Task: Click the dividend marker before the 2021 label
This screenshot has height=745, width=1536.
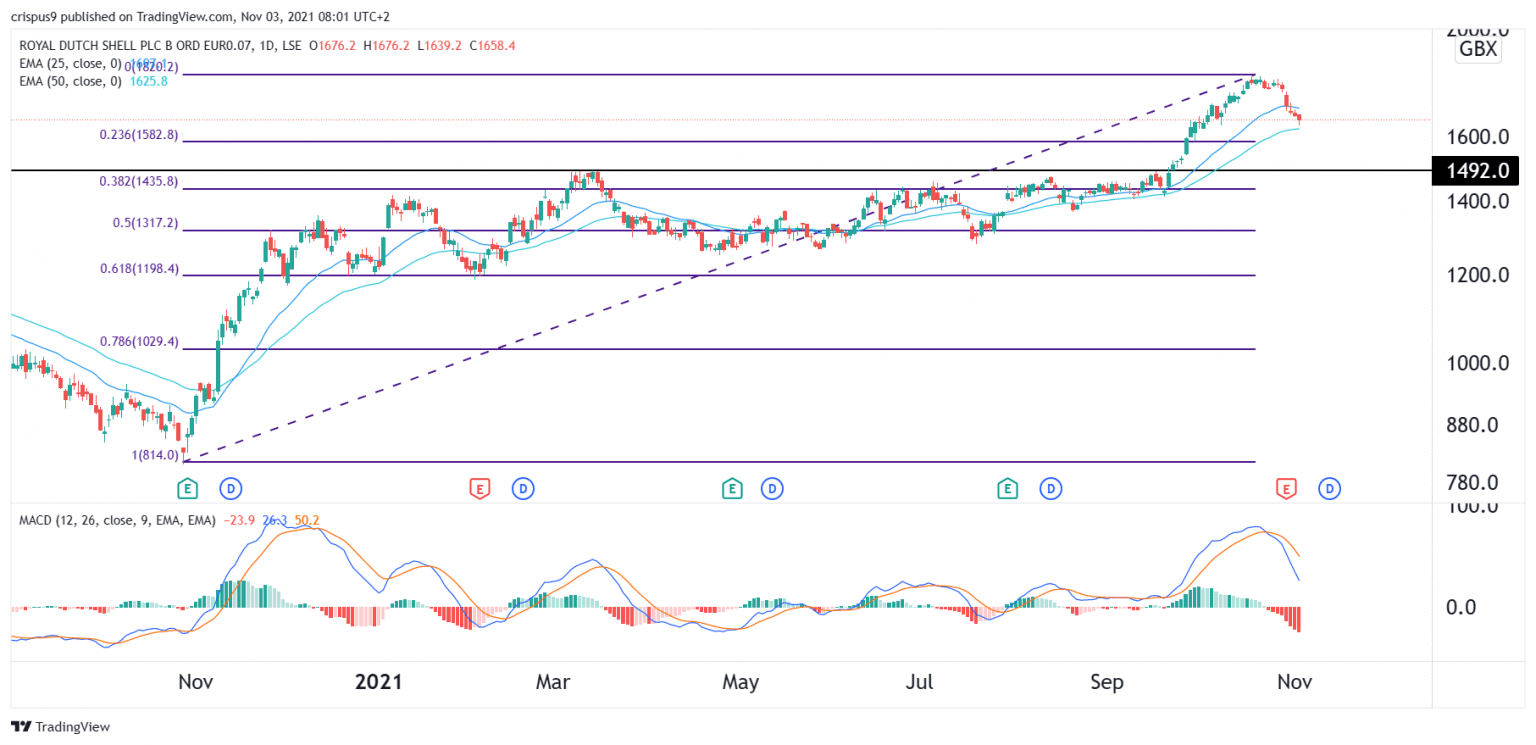Action: coord(231,489)
